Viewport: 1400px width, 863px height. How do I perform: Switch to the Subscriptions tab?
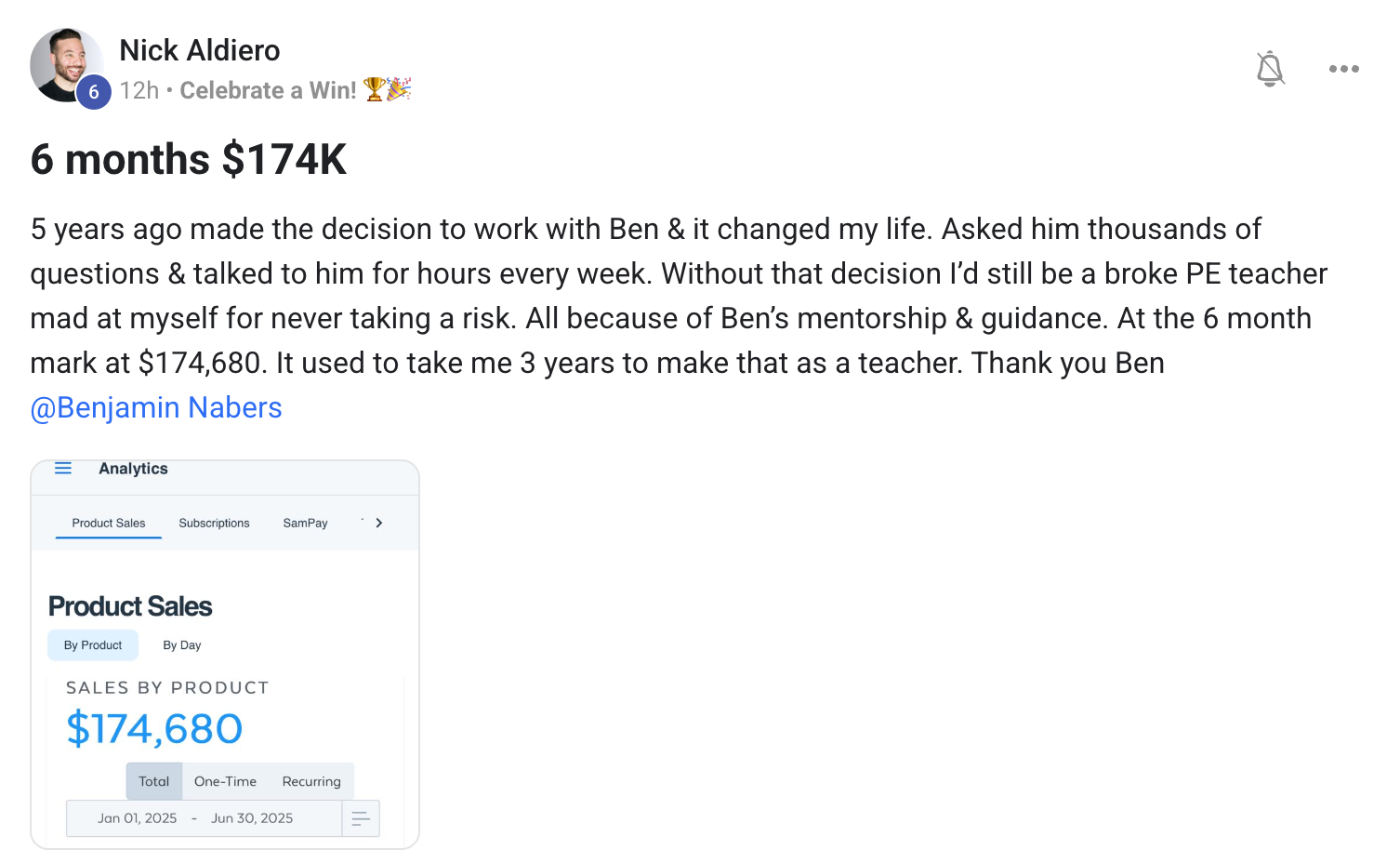pyautogui.click(x=214, y=524)
